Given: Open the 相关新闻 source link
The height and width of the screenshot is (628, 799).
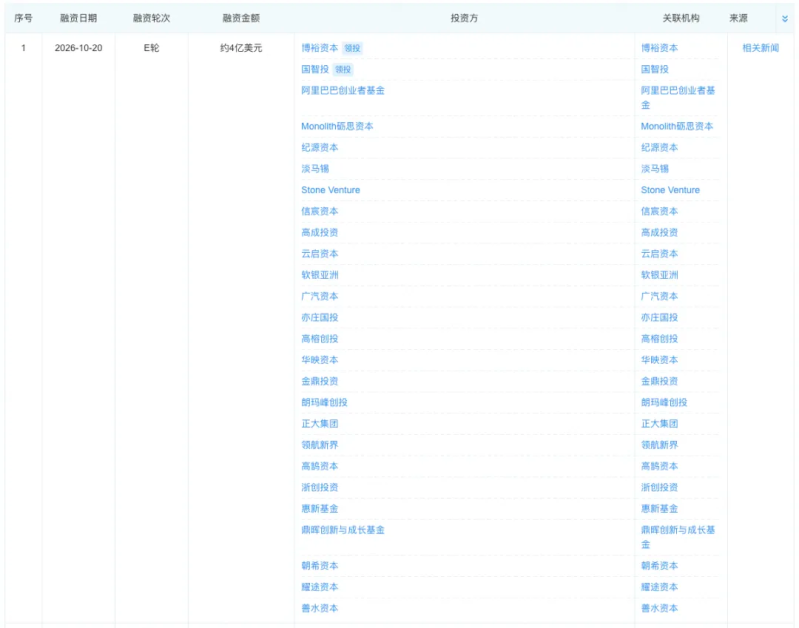Looking at the screenshot, I should tap(760, 48).
